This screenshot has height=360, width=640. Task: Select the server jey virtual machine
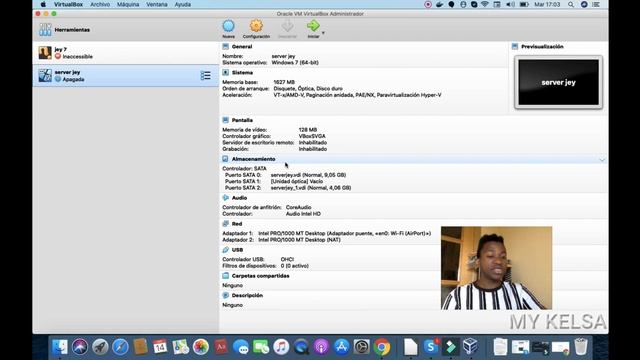coord(126,76)
